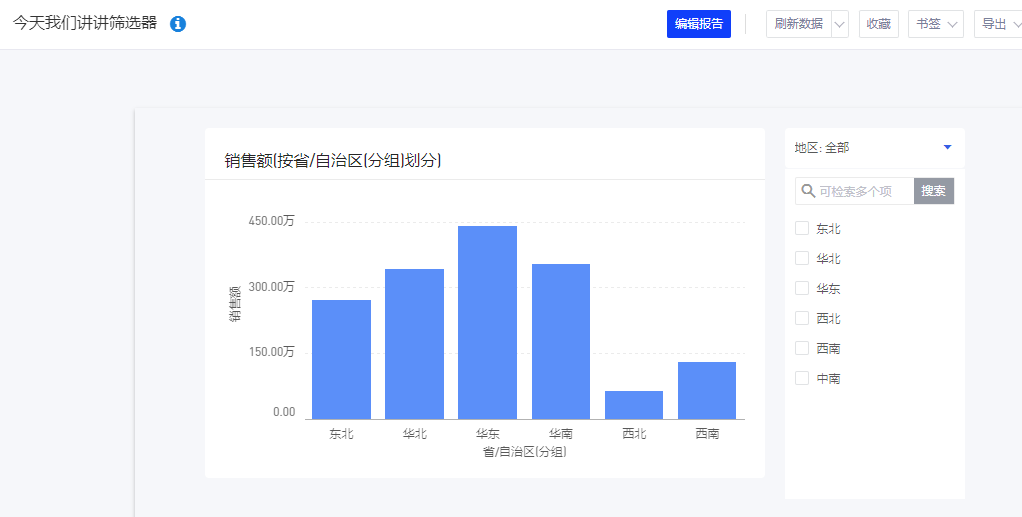Click the blue info icon beside title
The height and width of the screenshot is (517, 1022).
[x=178, y=24]
